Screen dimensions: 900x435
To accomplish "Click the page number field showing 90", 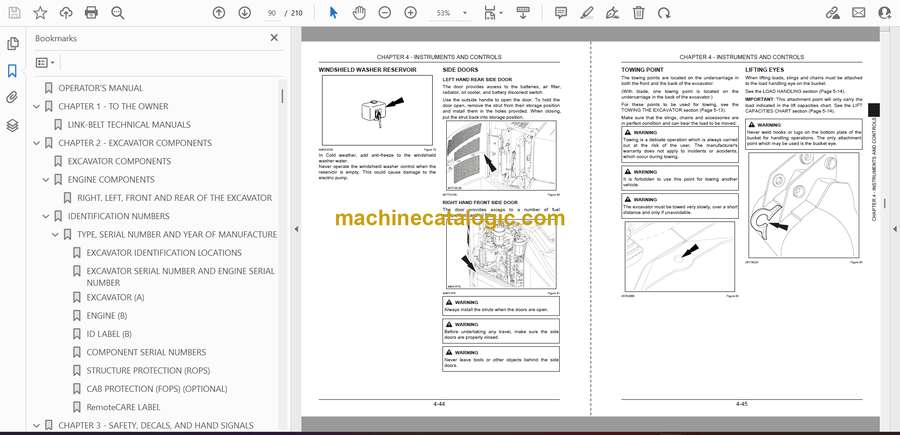I will tap(272, 13).
